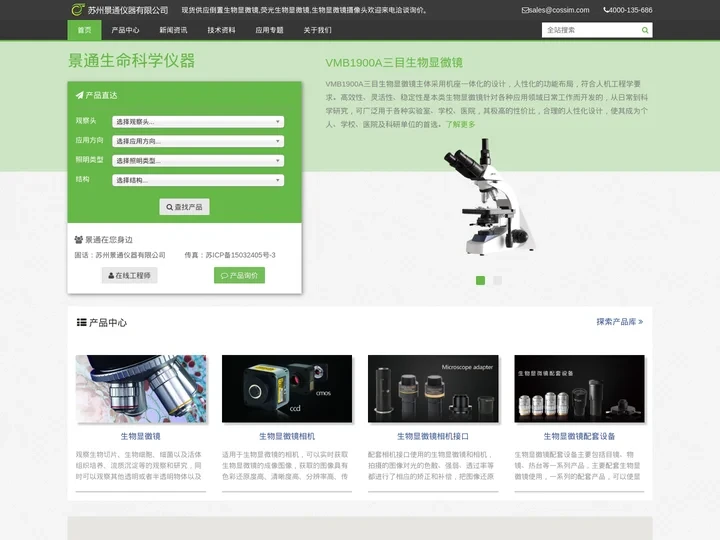Select the second gray carousel indicator
The height and width of the screenshot is (540, 720).
[497, 280]
